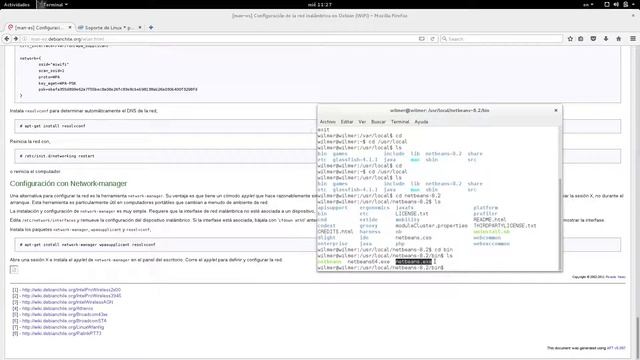Open the Terminal app menu in top bar
640x360 pixels.
pyautogui.click(x=53, y=4)
